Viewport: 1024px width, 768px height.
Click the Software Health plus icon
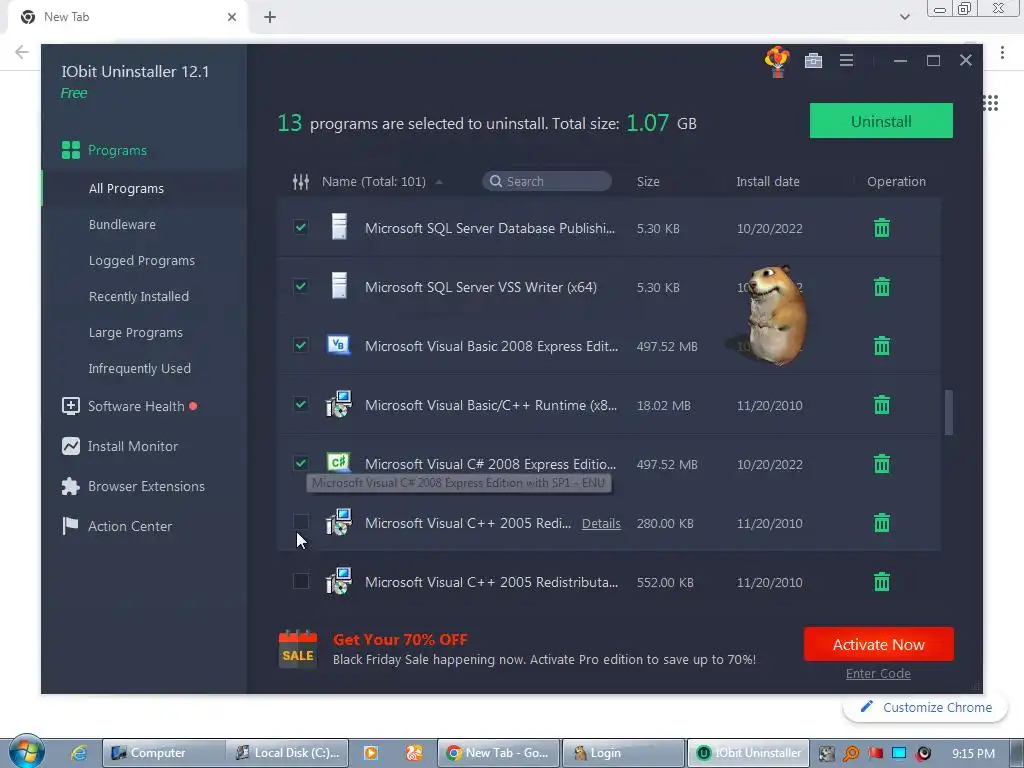click(71, 406)
